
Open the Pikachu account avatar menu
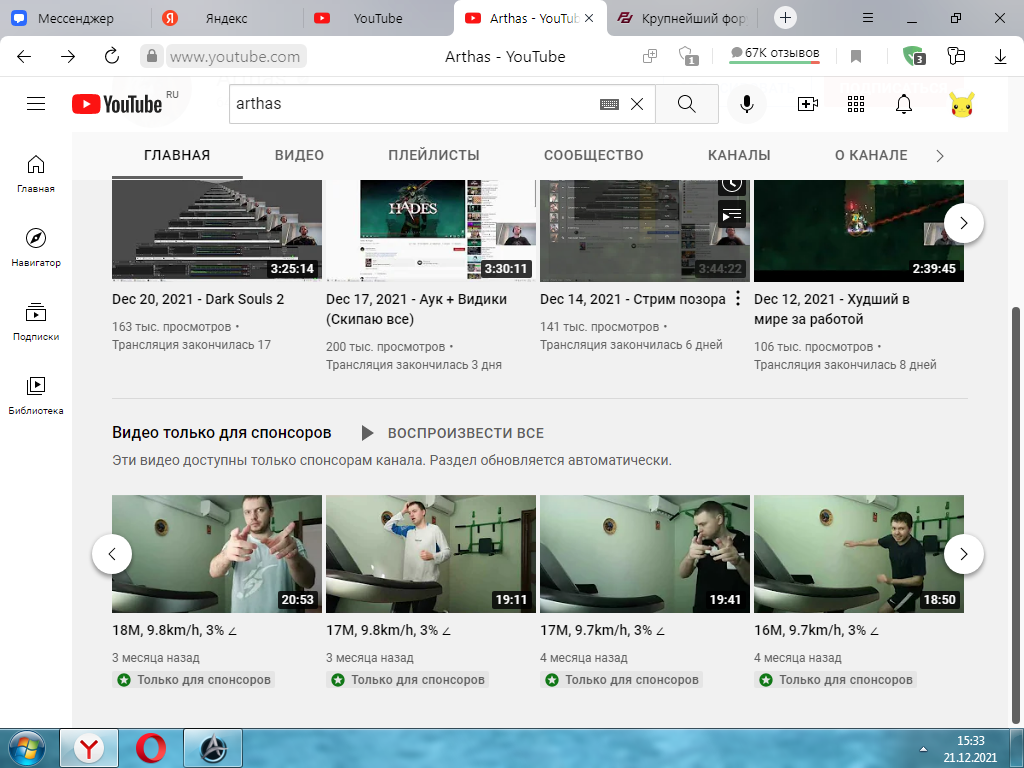click(x=962, y=104)
